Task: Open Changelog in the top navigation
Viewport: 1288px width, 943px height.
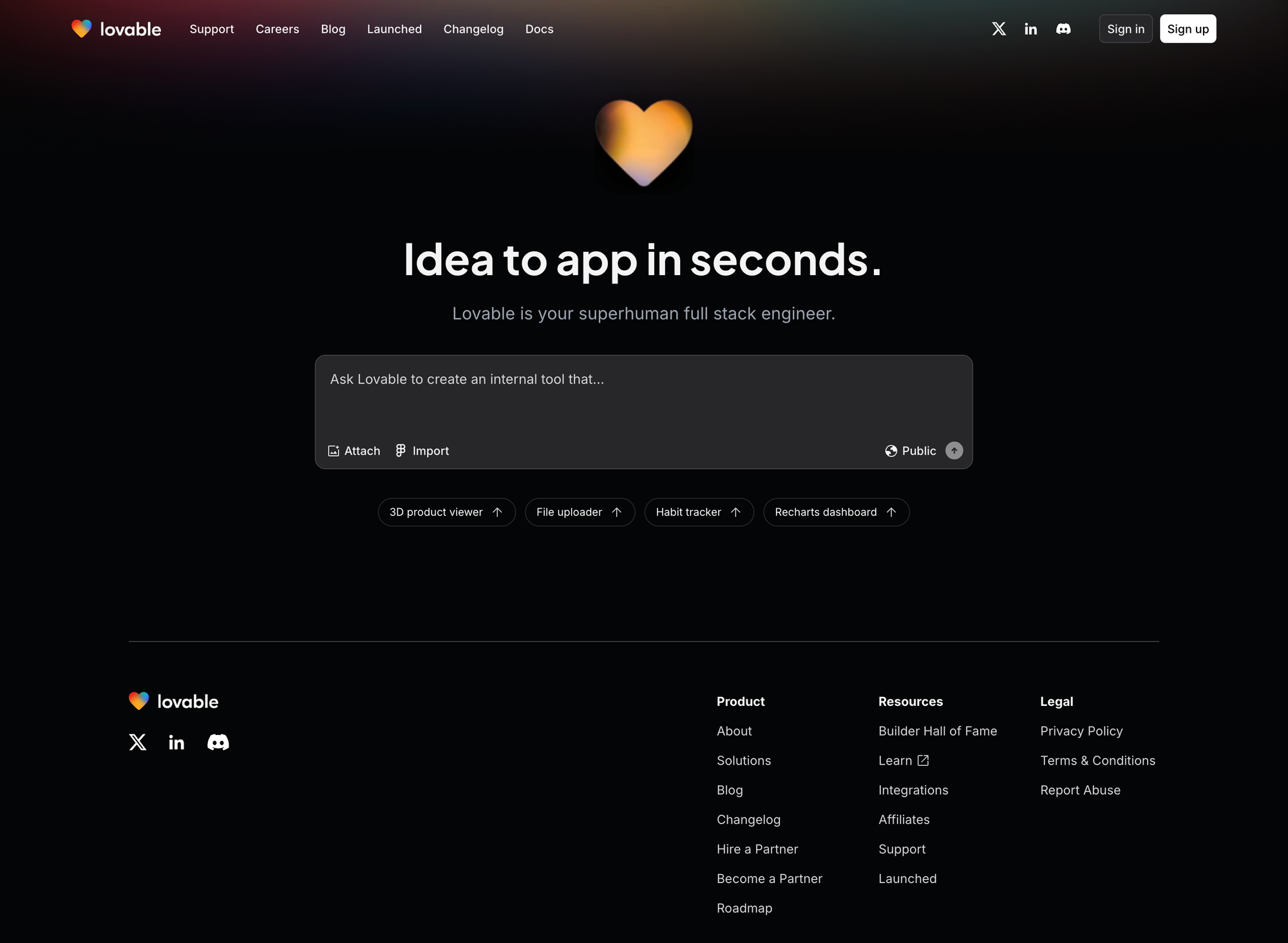Action: (x=474, y=29)
